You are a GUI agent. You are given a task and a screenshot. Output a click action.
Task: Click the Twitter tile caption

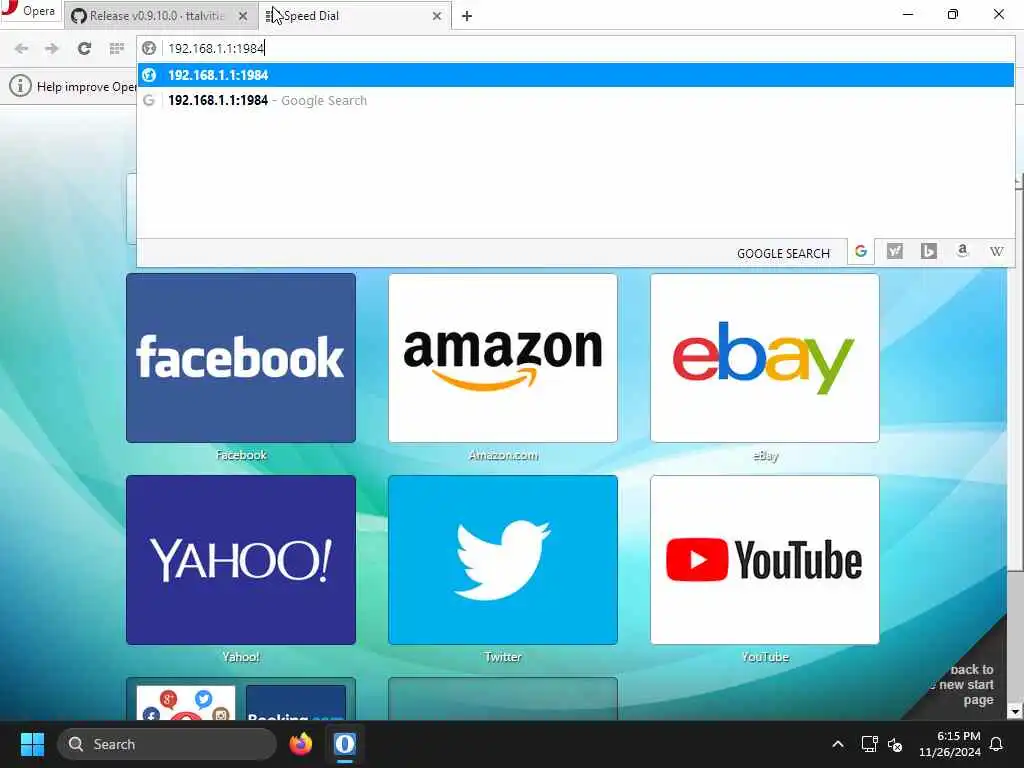tap(503, 657)
